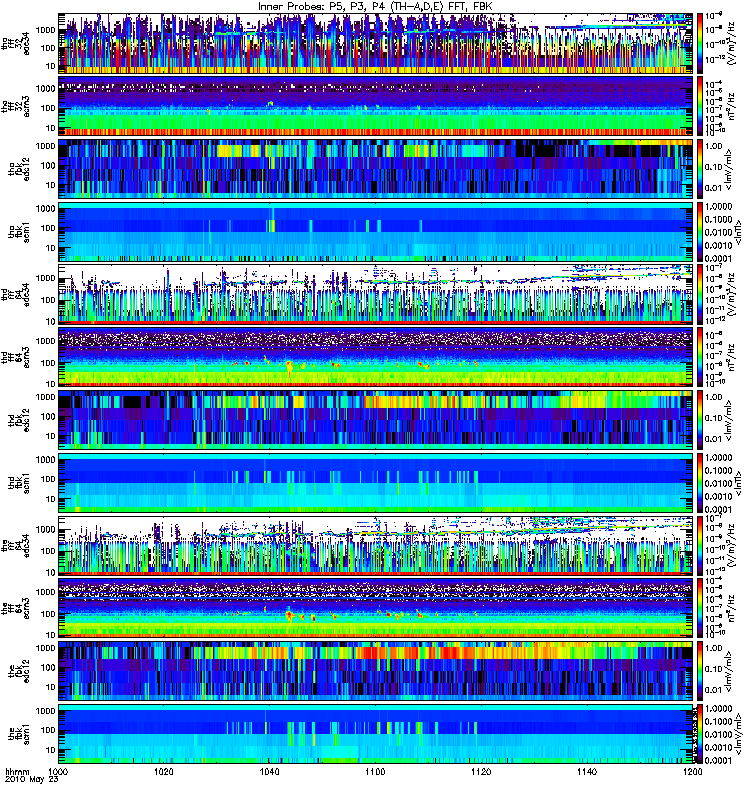Click the color bar beside the fbk scm1 panel

pyautogui.click(x=700, y=734)
